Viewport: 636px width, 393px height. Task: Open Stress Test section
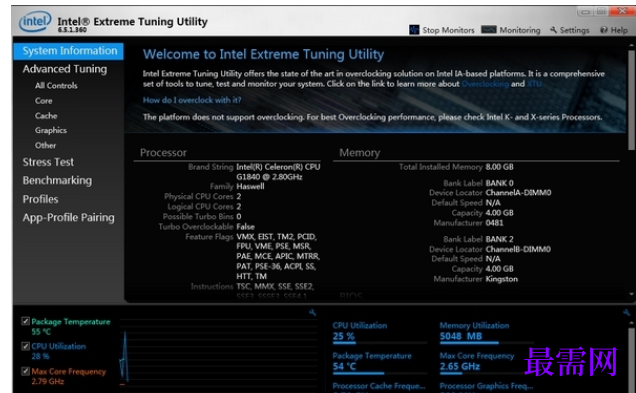coord(48,162)
